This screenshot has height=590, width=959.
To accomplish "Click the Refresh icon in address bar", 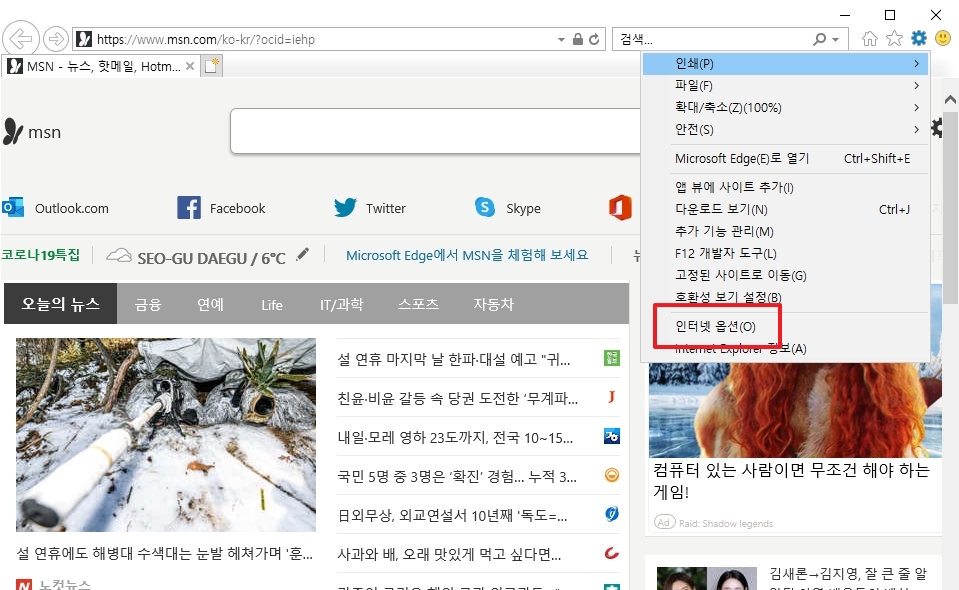I will (x=594, y=39).
